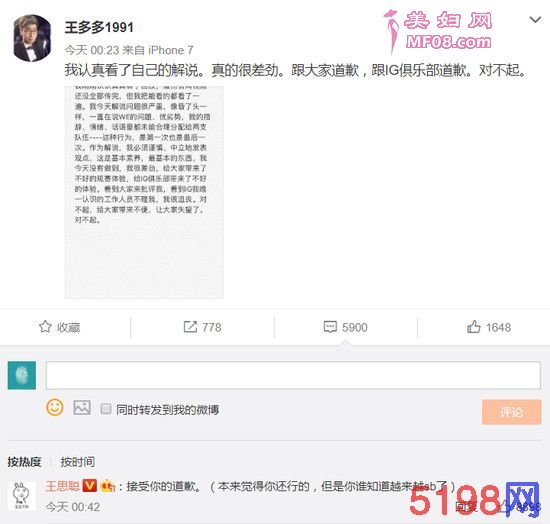This screenshot has height=524, width=550.
Task: Click the rabbit avatar of 王思聪
Action: point(21,496)
